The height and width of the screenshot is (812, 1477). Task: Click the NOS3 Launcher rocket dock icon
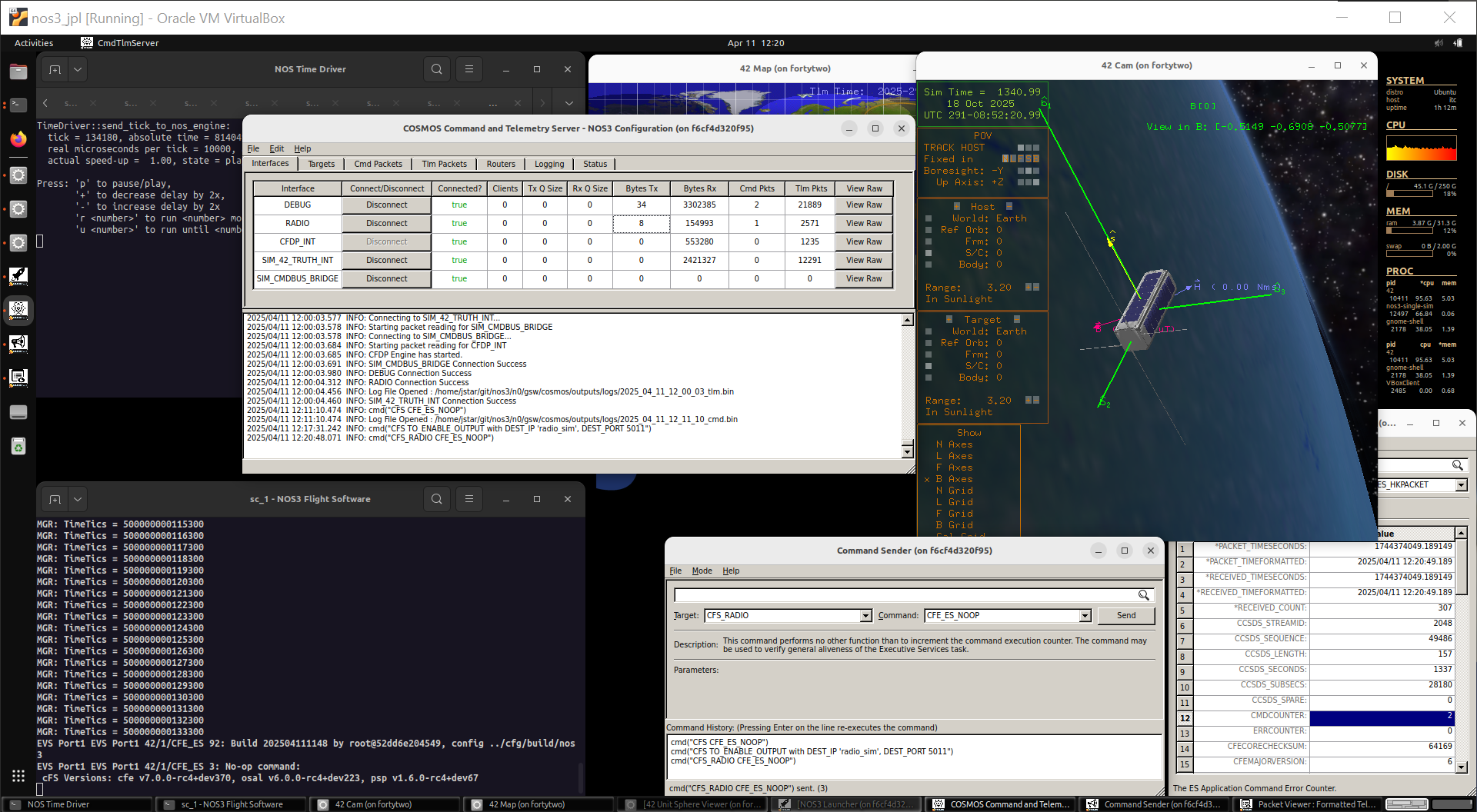pos(18,276)
